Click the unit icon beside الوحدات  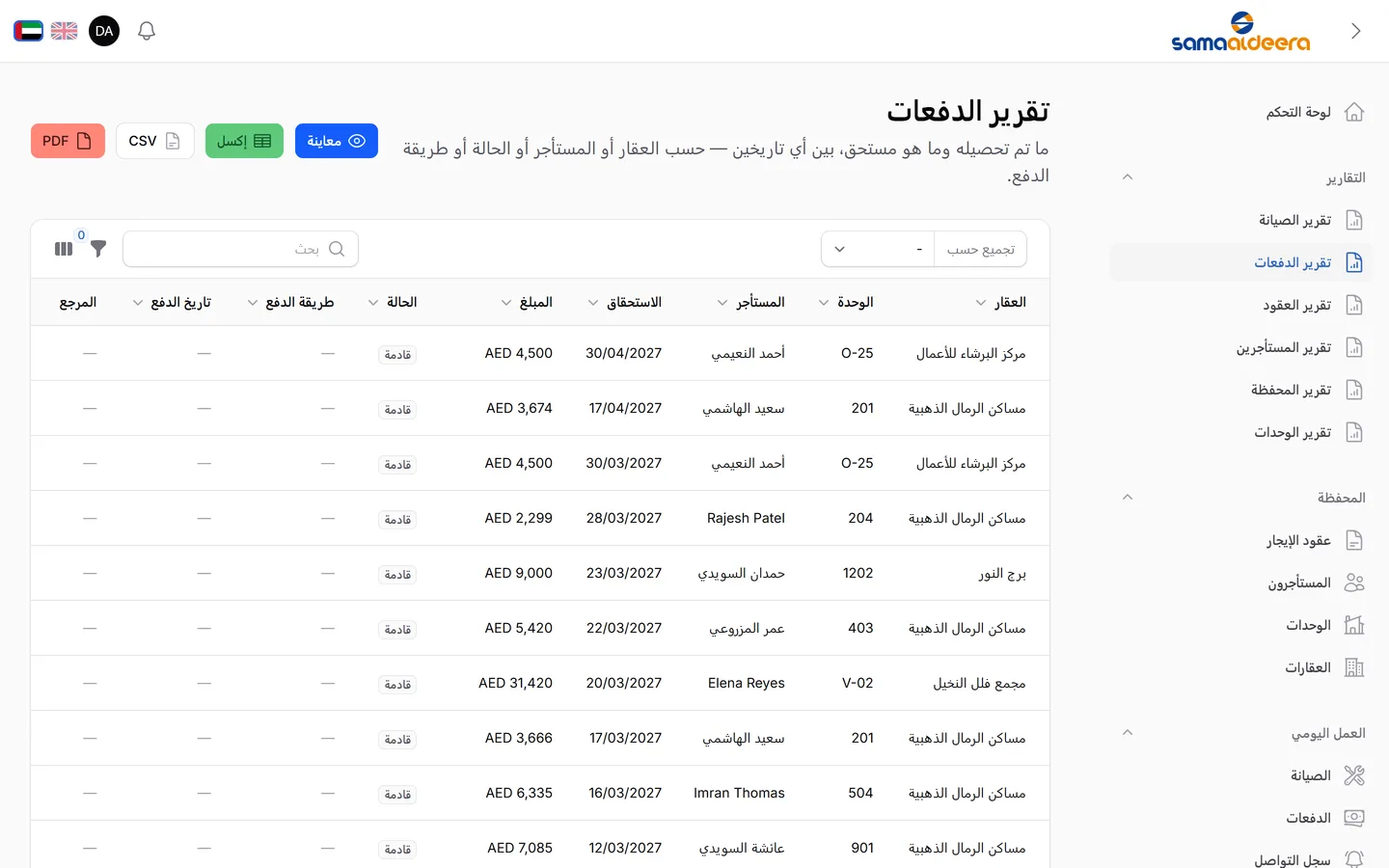coord(1354,625)
